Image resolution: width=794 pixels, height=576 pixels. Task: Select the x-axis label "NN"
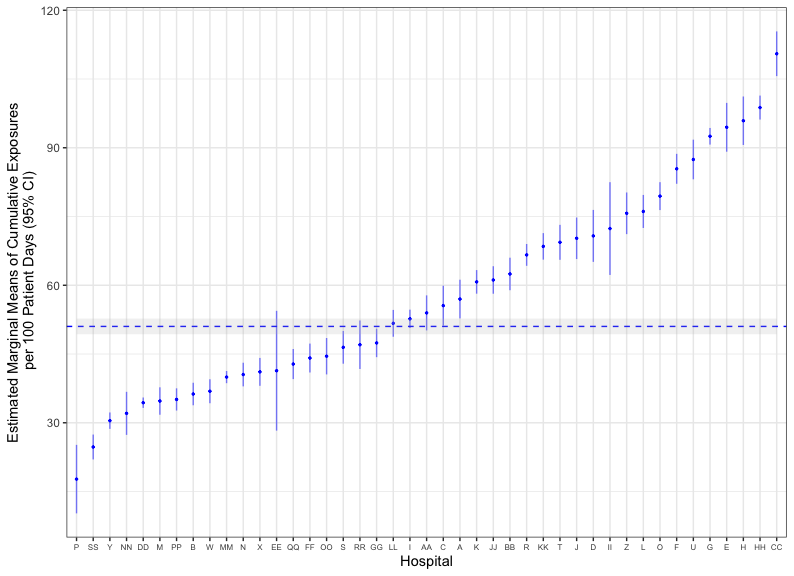tap(127, 547)
